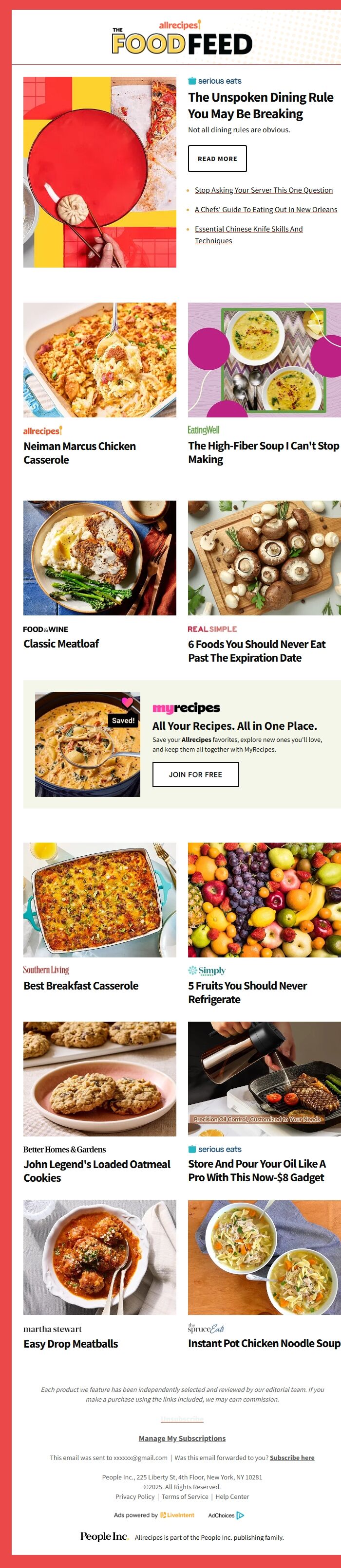Open Stop Asking Your Server This One Question

[x=264, y=190]
